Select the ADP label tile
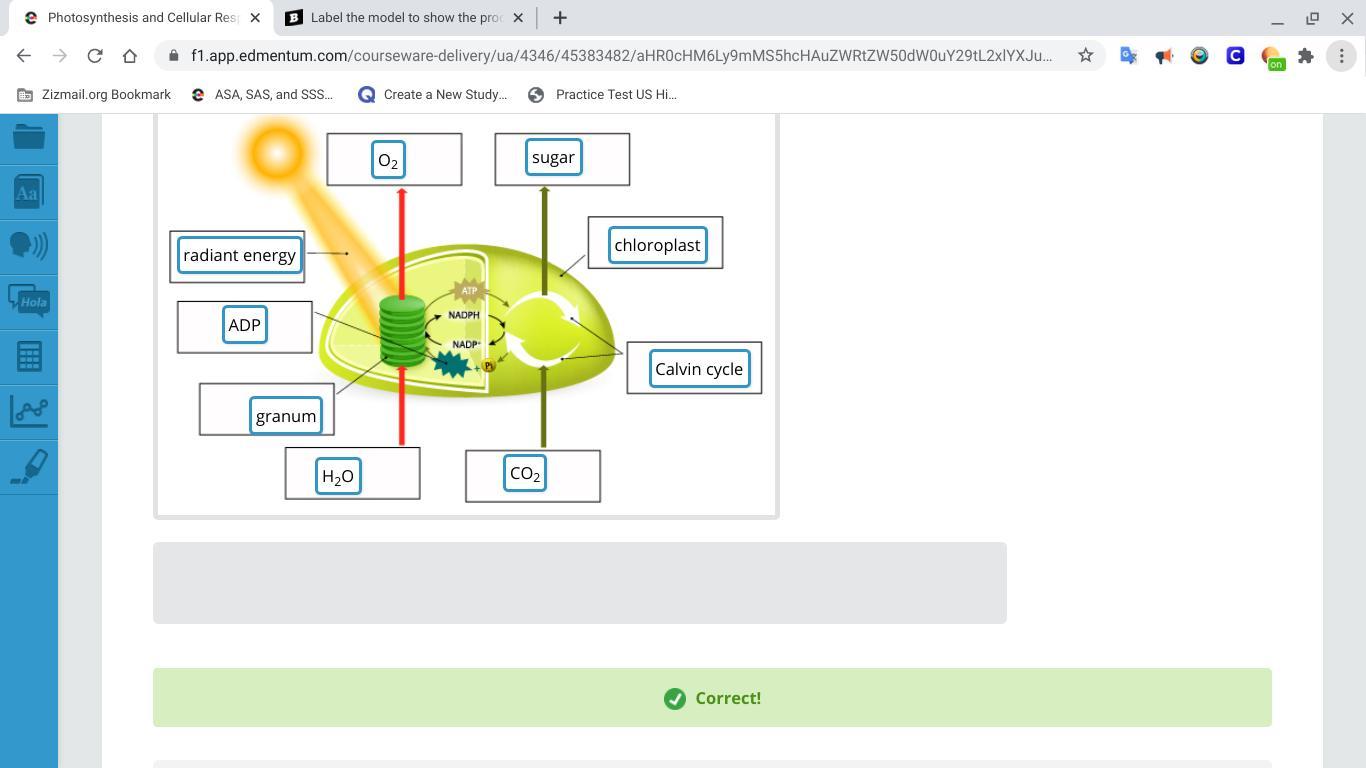Viewport: 1366px width, 768px height. pyautogui.click(x=244, y=325)
